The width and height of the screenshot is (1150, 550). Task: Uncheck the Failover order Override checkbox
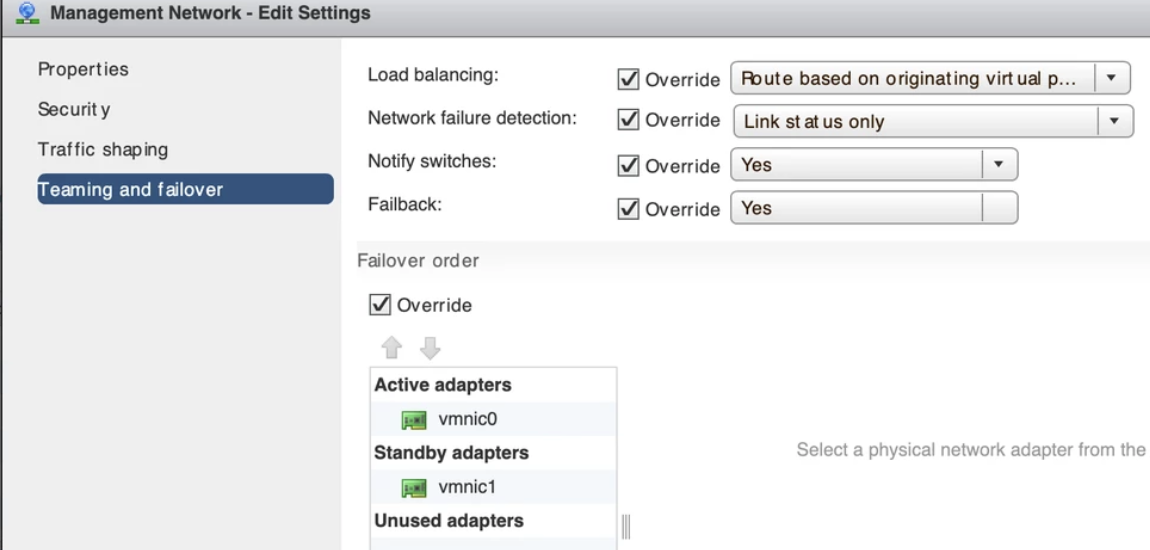click(380, 305)
